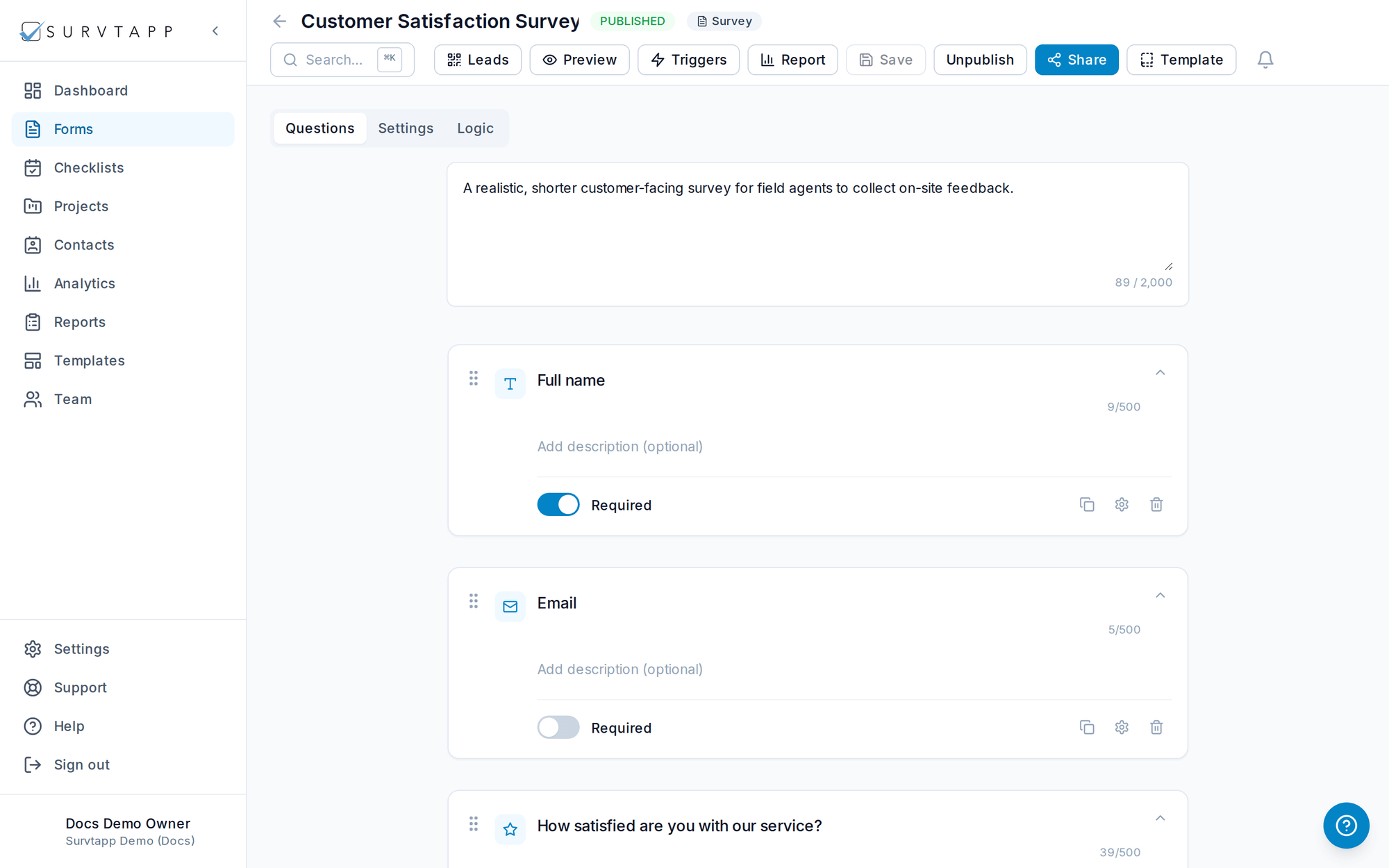Collapse the Full name question card
The height and width of the screenshot is (868, 1389).
tap(1160, 373)
